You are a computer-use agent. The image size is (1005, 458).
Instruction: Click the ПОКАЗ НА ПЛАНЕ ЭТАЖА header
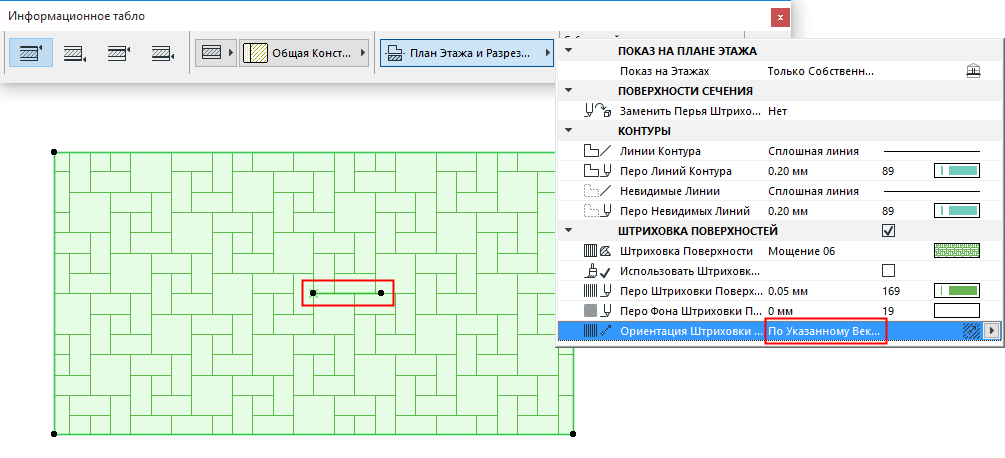click(x=687, y=51)
